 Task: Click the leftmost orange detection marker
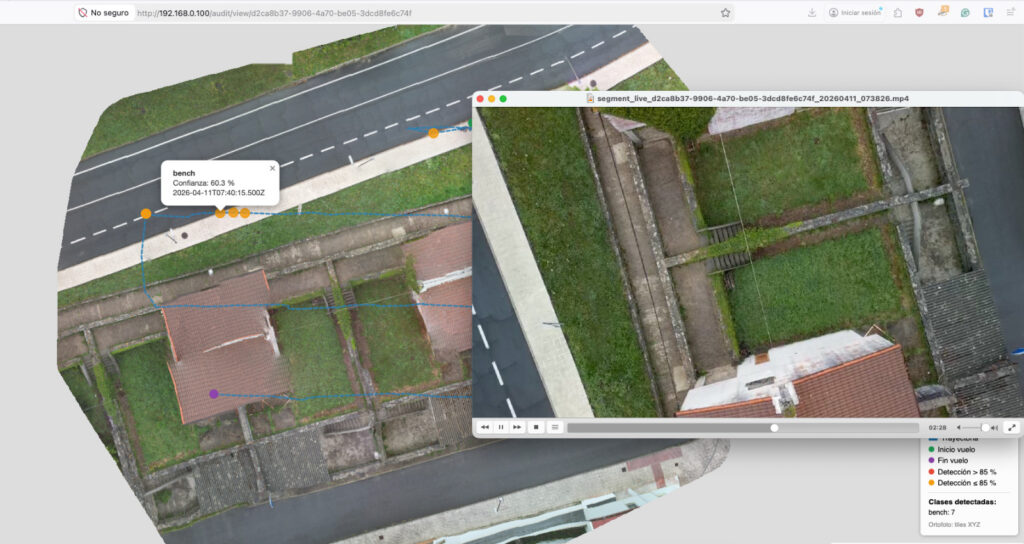click(x=146, y=213)
